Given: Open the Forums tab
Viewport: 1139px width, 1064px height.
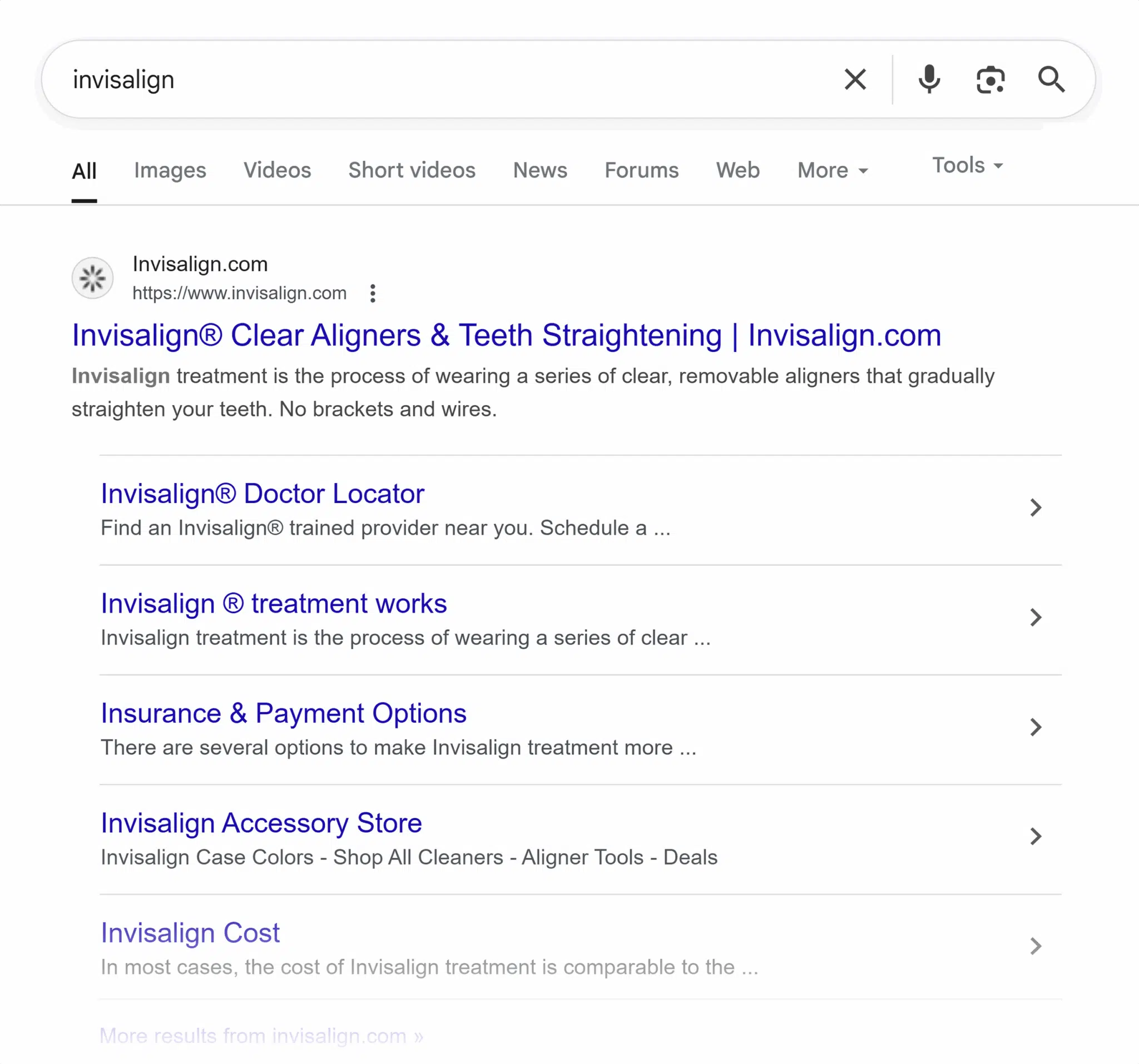Looking at the screenshot, I should click(642, 170).
